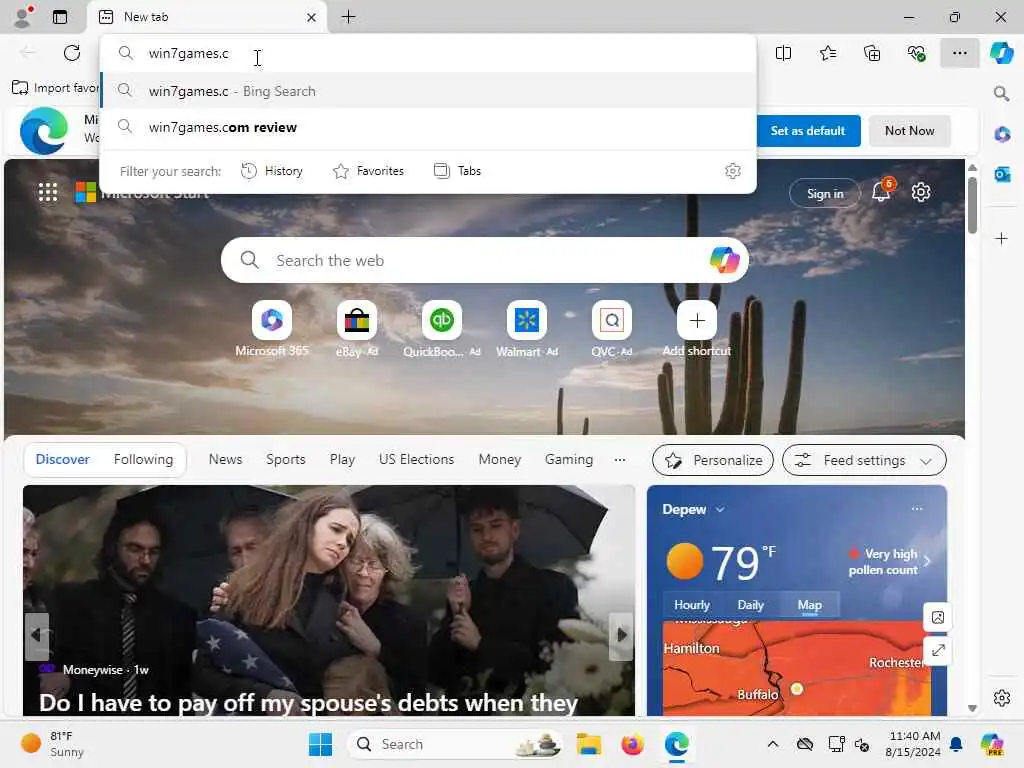
Task: Click the Personalize button
Action: (712, 460)
